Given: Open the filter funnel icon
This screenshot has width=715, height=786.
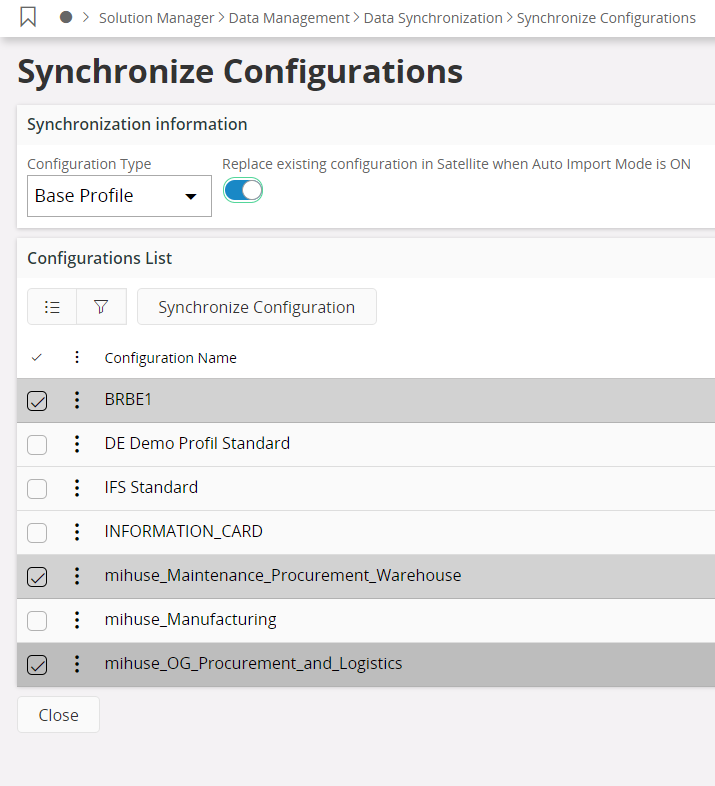Looking at the screenshot, I should (101, 307).
